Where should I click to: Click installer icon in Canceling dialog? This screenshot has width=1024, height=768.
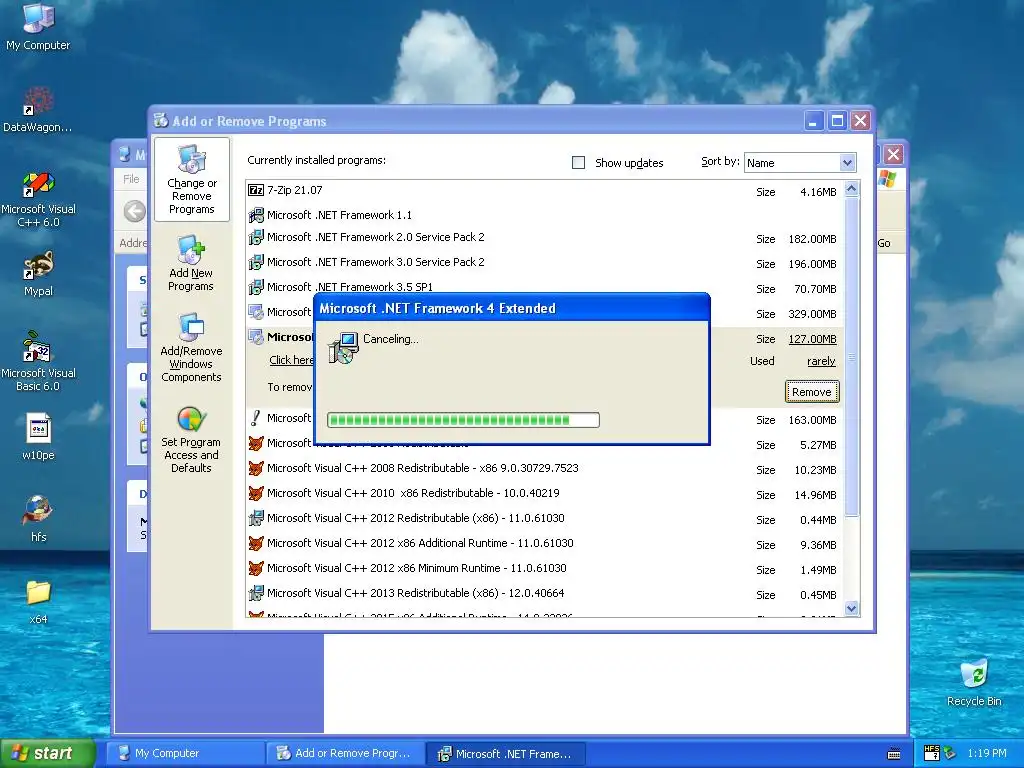click(x=343, y=347)
